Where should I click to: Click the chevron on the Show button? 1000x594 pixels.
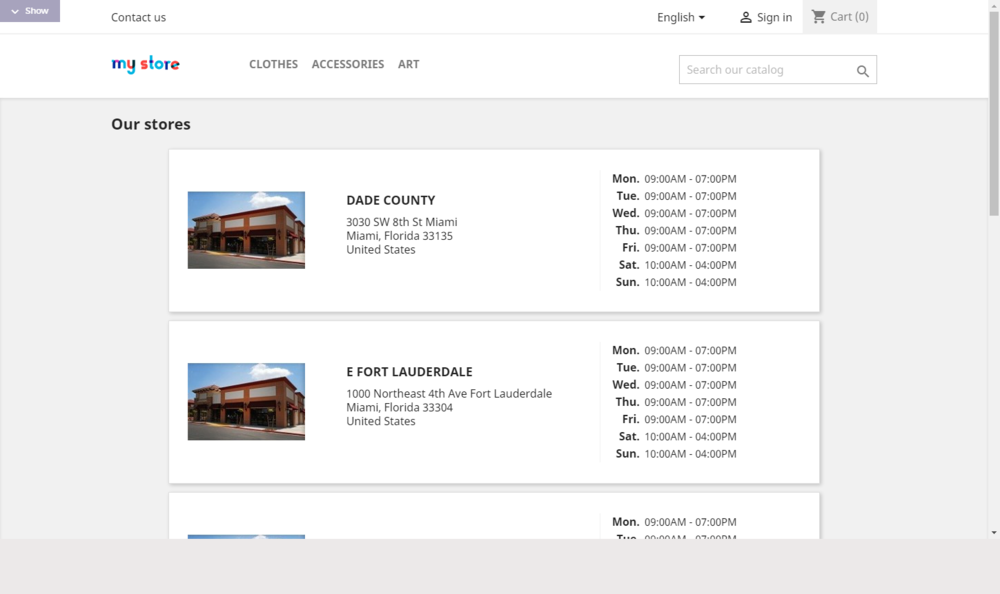pos(15,10)
